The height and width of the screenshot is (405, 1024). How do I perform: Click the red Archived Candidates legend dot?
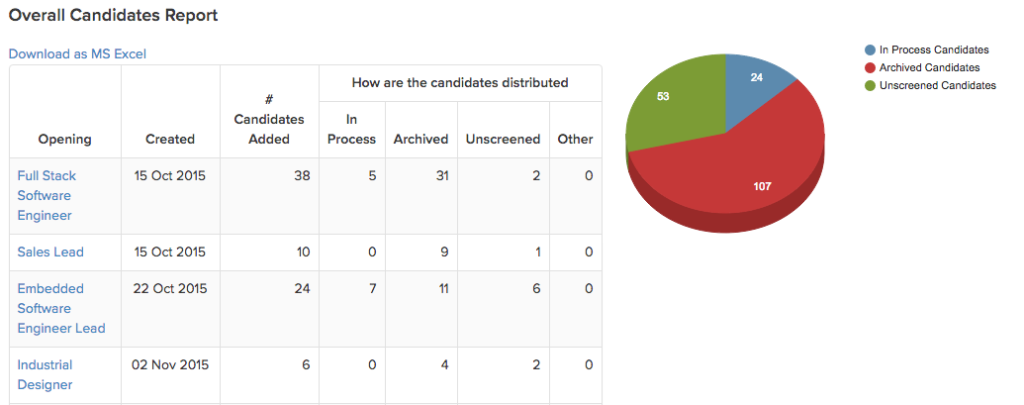870,67
